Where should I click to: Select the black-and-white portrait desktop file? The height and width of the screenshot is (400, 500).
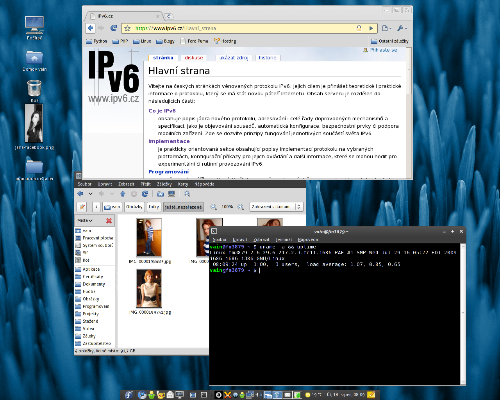(34, 126)
